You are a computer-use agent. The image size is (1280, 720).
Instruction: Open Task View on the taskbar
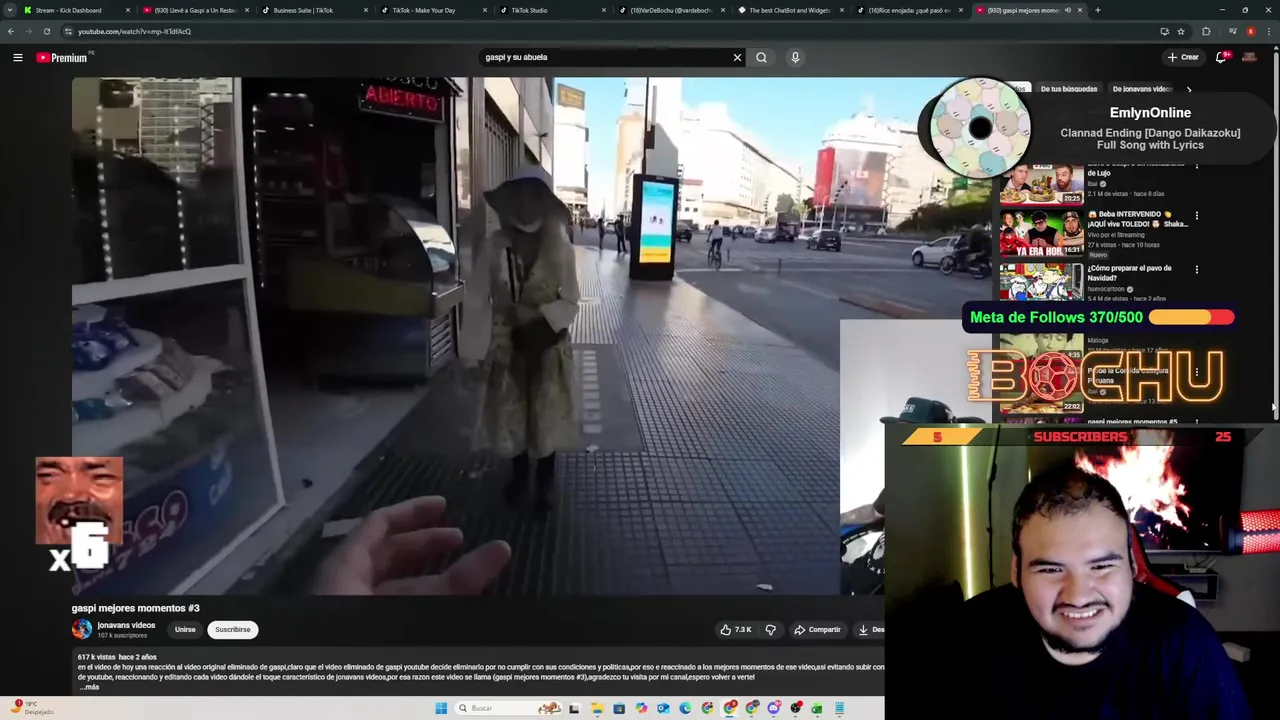(574, 708)
